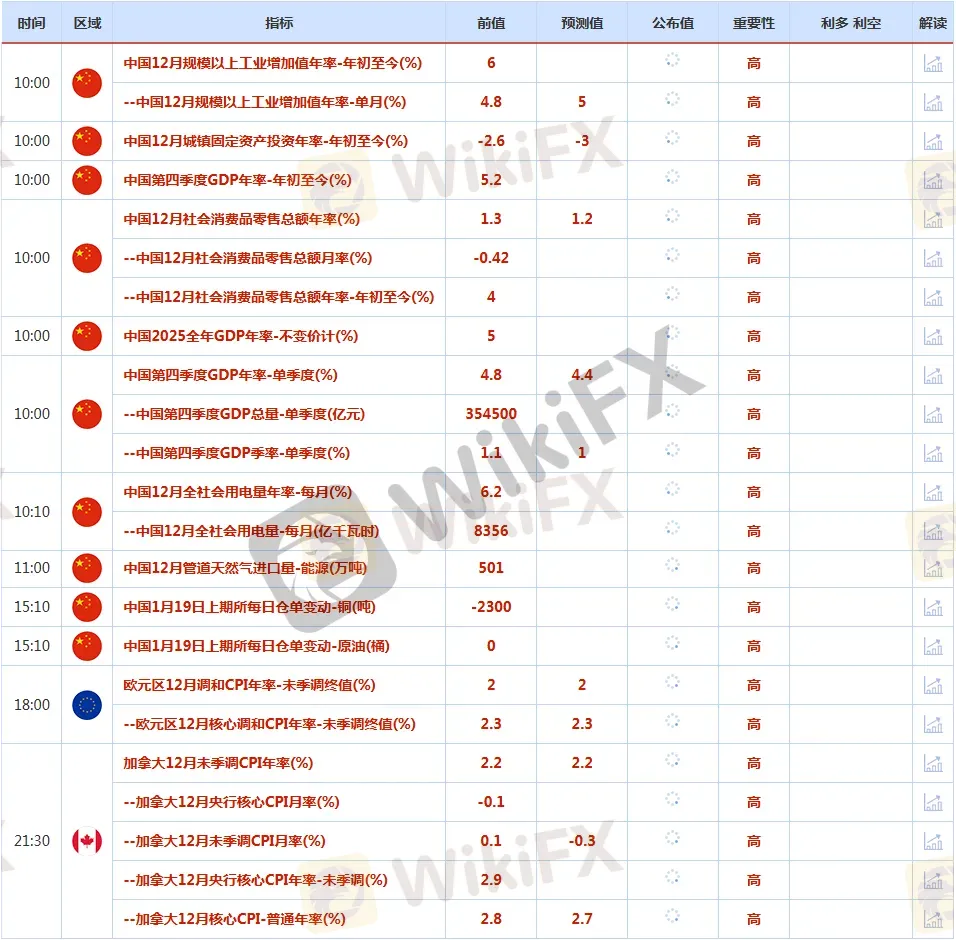Screen dimensions: 956x940
Task: Click loading 公布值 spinner in 管道天然气进口量 row
Action: [672, 564]
